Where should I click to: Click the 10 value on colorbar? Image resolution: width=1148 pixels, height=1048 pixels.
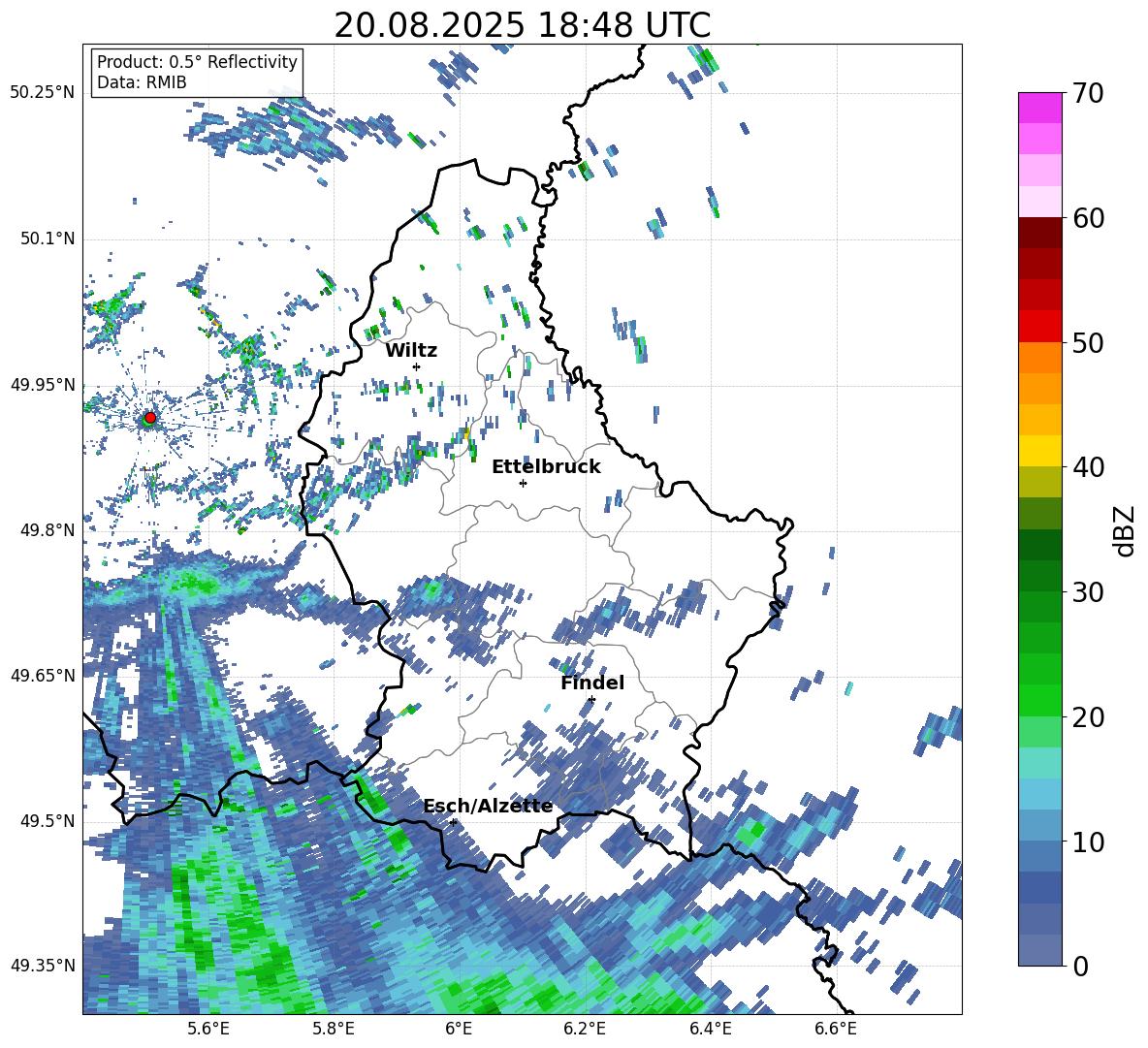click(1088, 842)
